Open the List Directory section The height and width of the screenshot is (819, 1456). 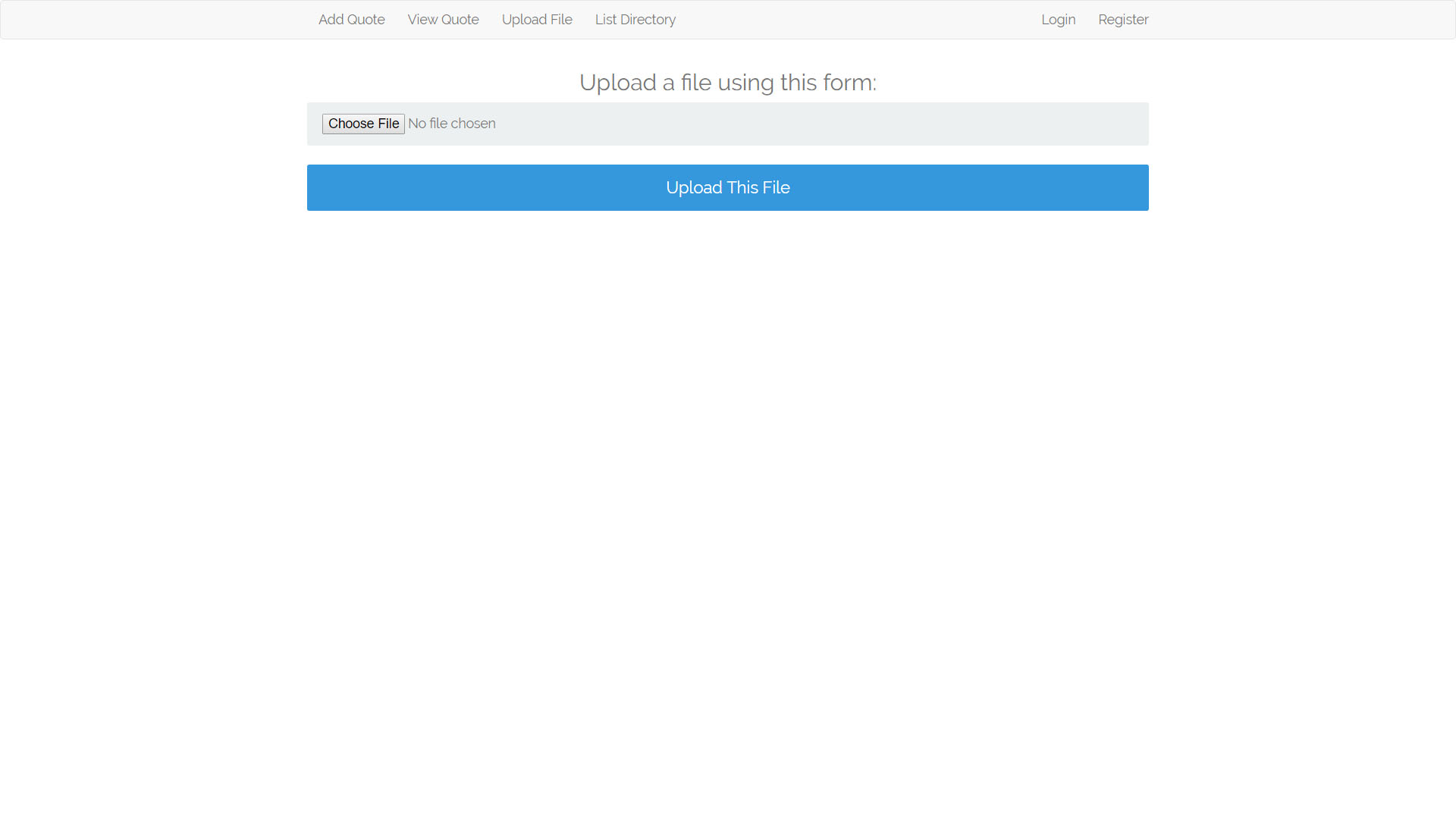[635, 20]
